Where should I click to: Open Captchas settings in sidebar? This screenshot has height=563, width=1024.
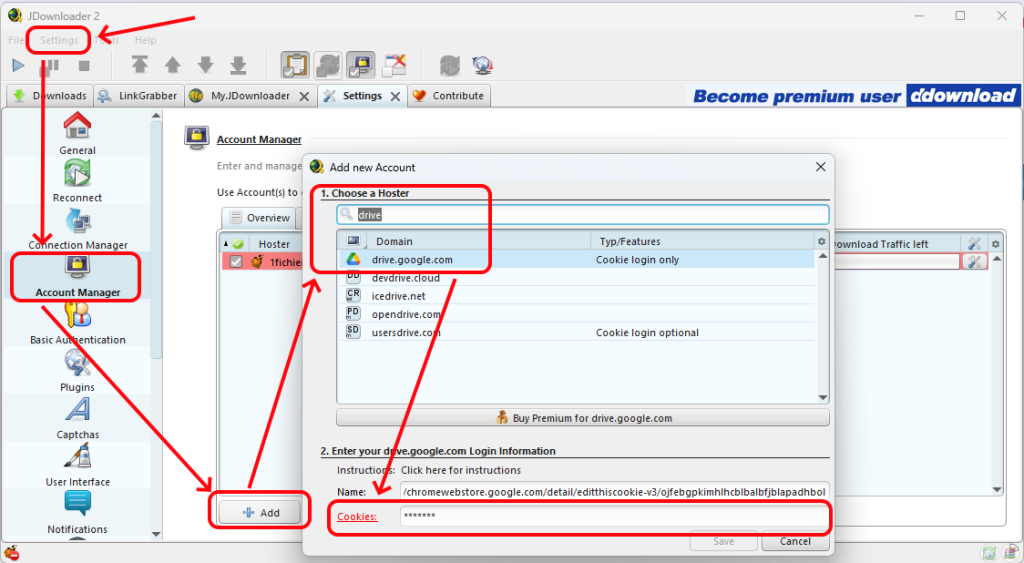point(77,418)
